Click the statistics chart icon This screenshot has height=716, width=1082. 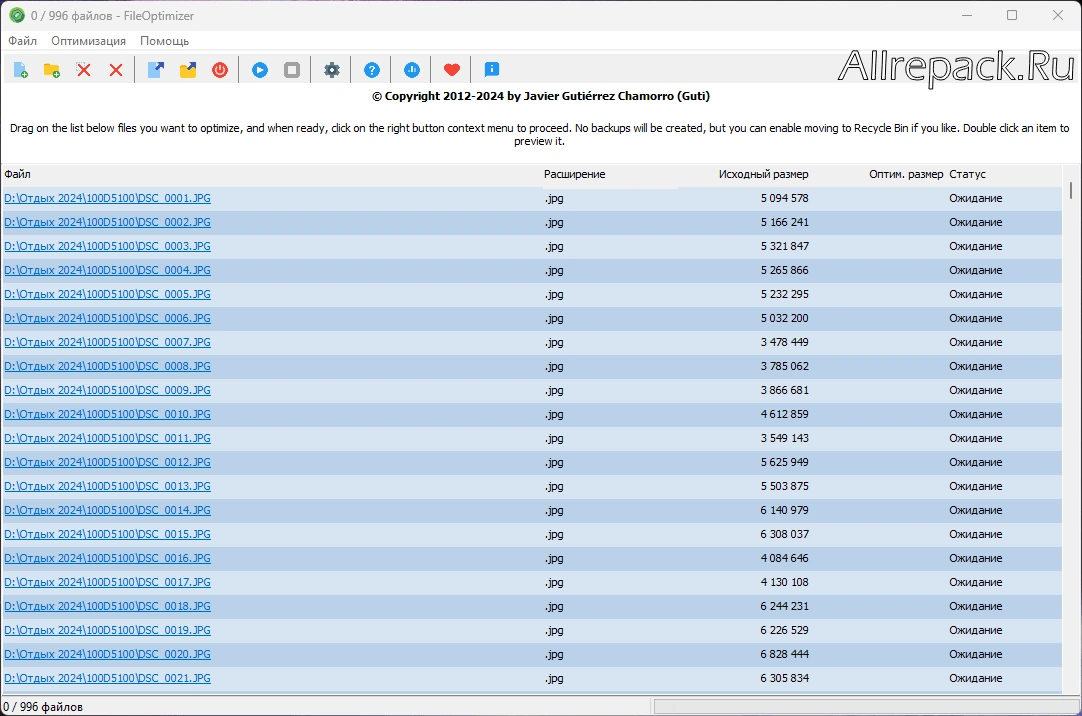pyautogui.click(x=412, y=70)
